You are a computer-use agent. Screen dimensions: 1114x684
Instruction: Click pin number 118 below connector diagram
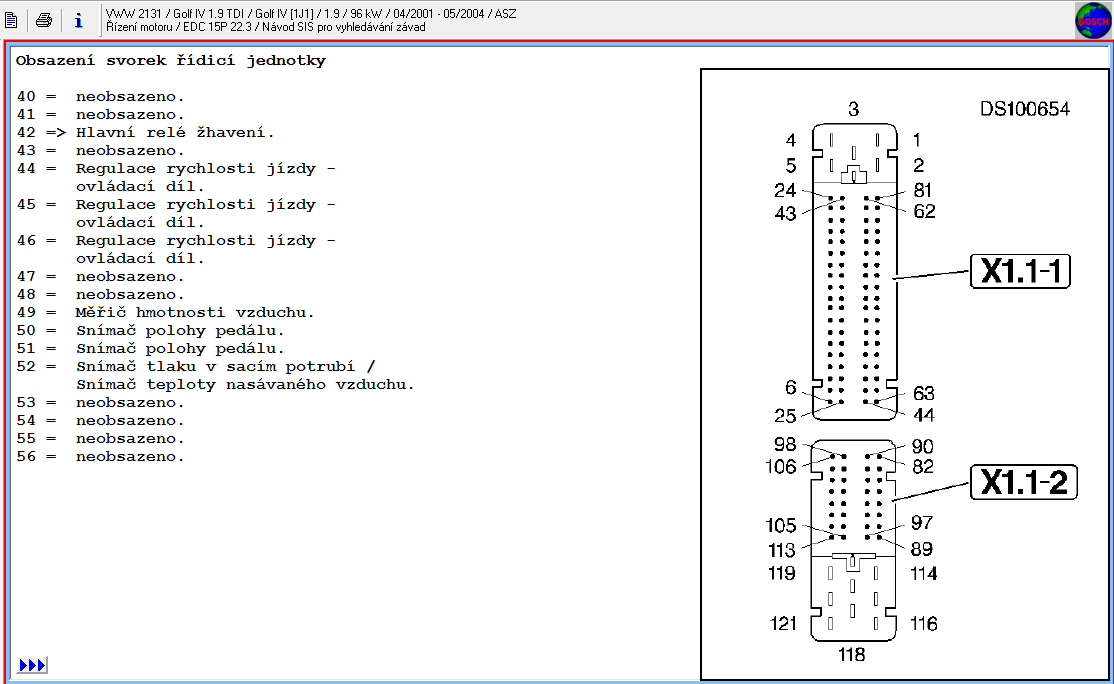(851, 655)
